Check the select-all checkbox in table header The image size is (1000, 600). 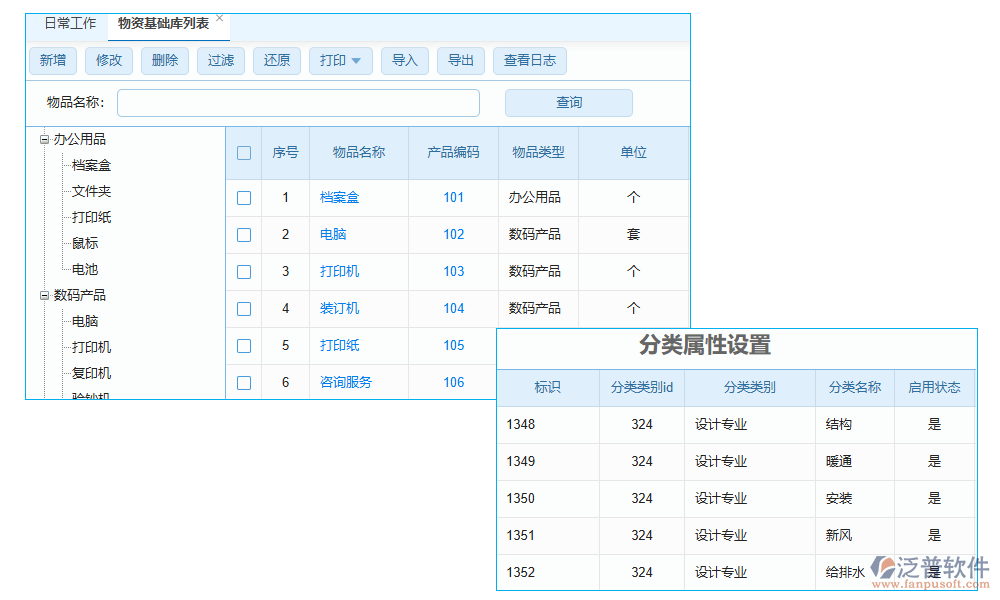pos(243,152)
